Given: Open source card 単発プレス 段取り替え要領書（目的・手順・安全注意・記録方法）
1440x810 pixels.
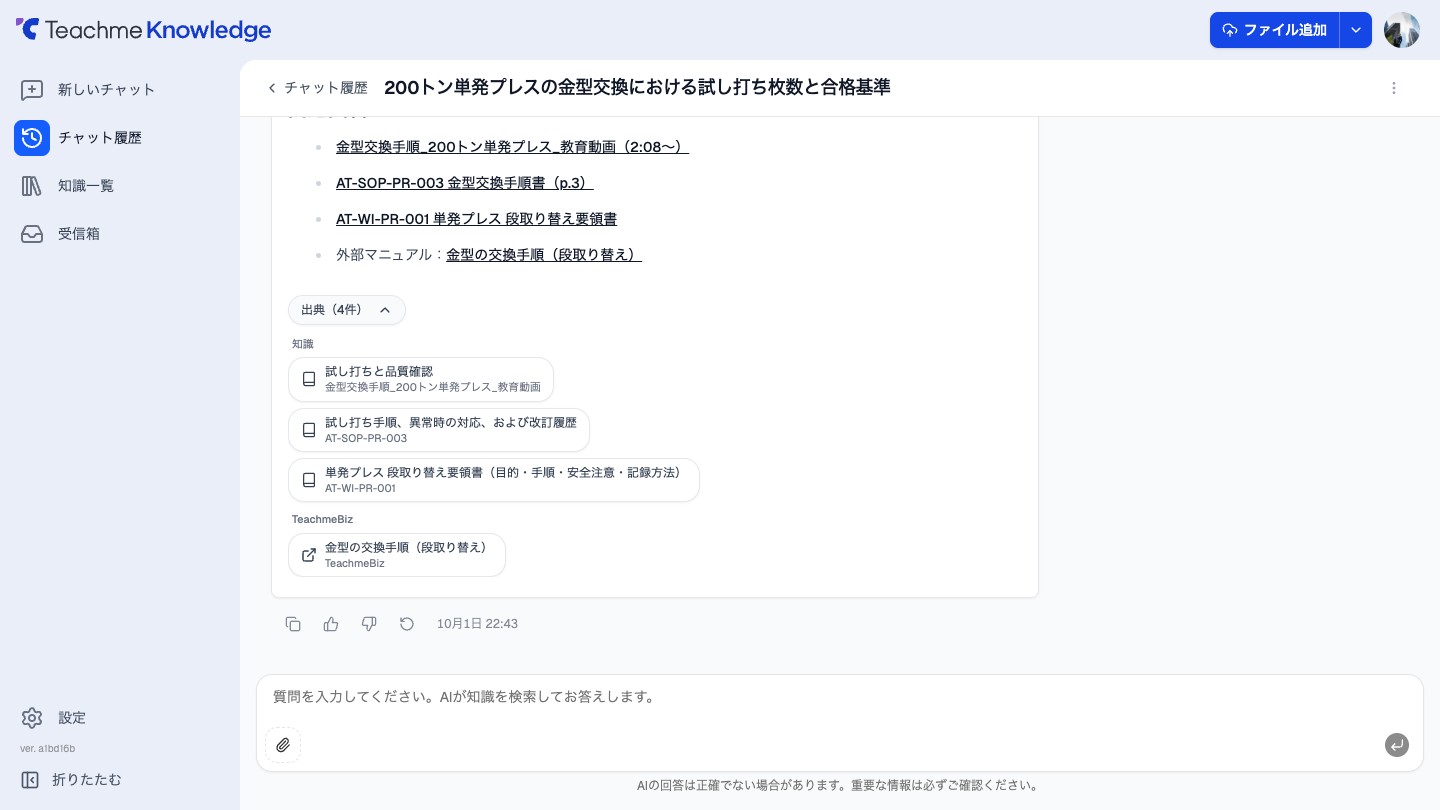Looking at the screenshot, I should click(494, 480).
